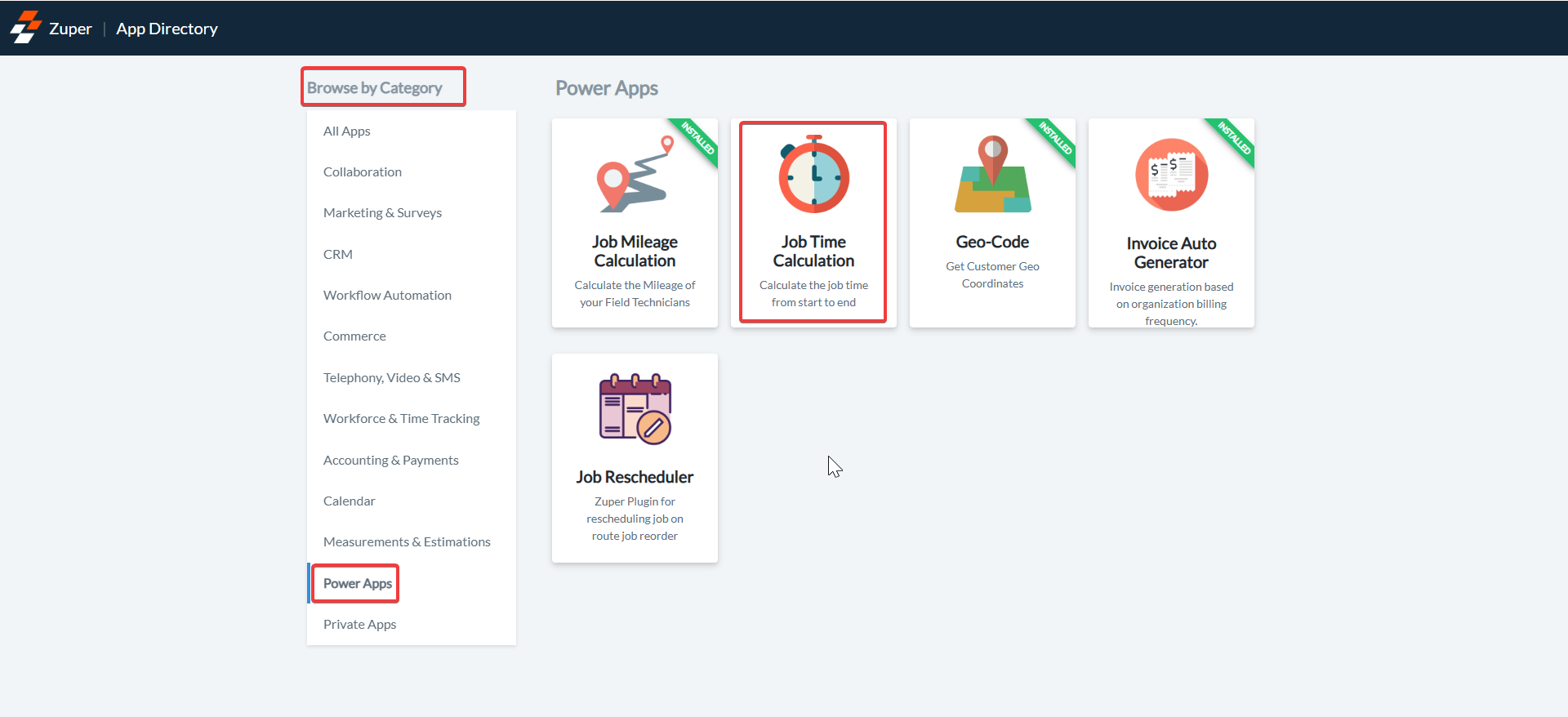Open the Job Time Calculation title
The image size is (1568, 717).
[813, 251]
